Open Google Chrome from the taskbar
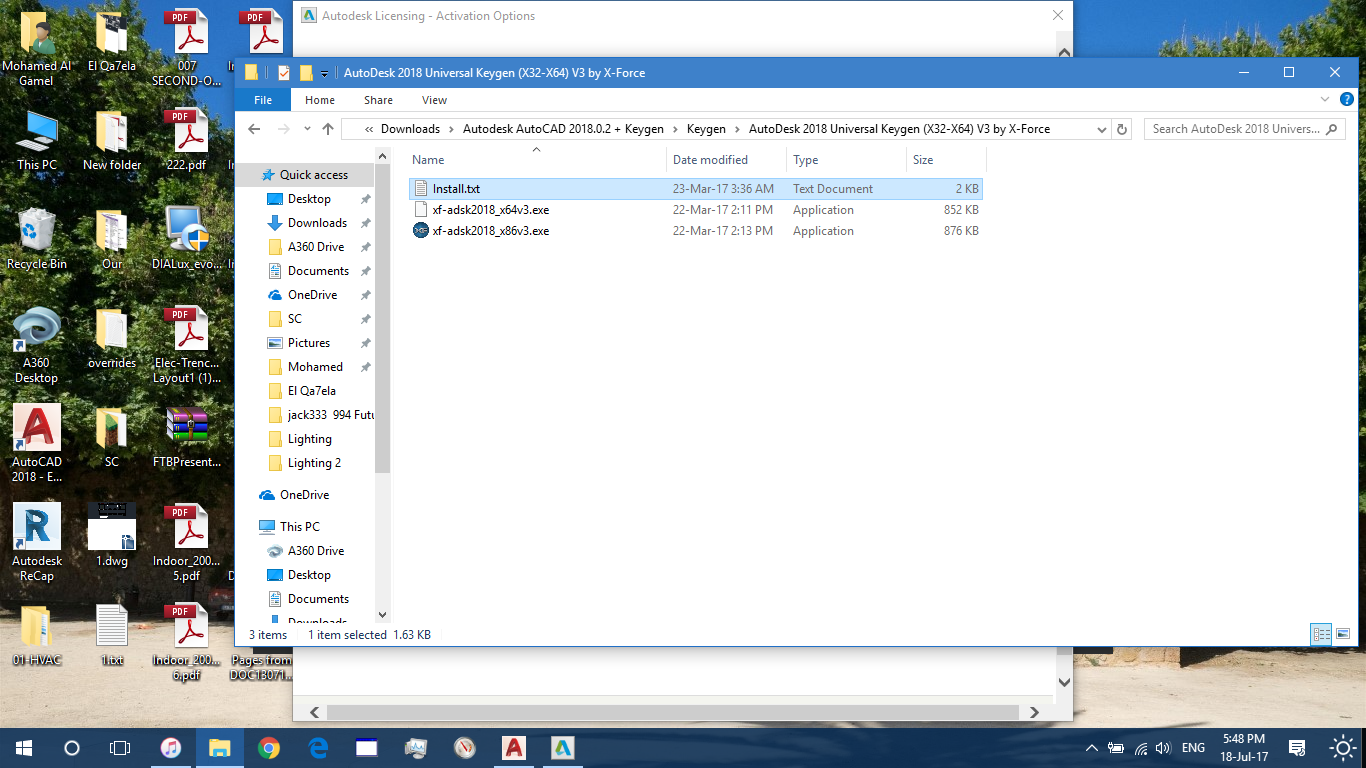 [268, 747]
